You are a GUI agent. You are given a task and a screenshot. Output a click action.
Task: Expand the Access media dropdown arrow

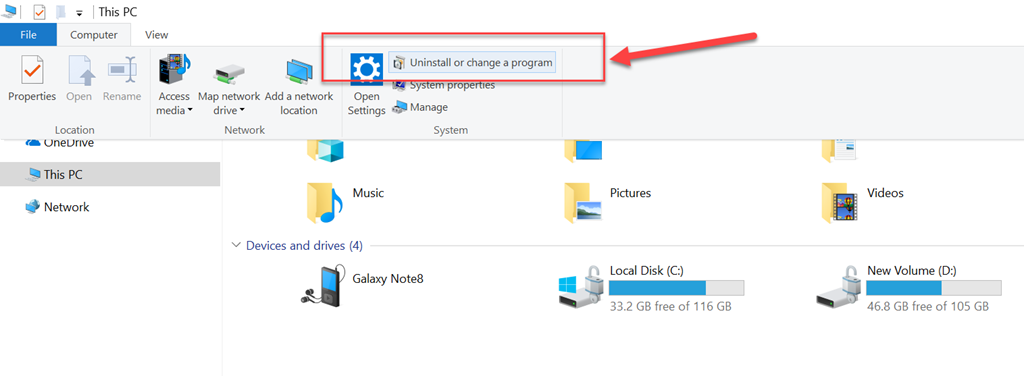point(190,110)
